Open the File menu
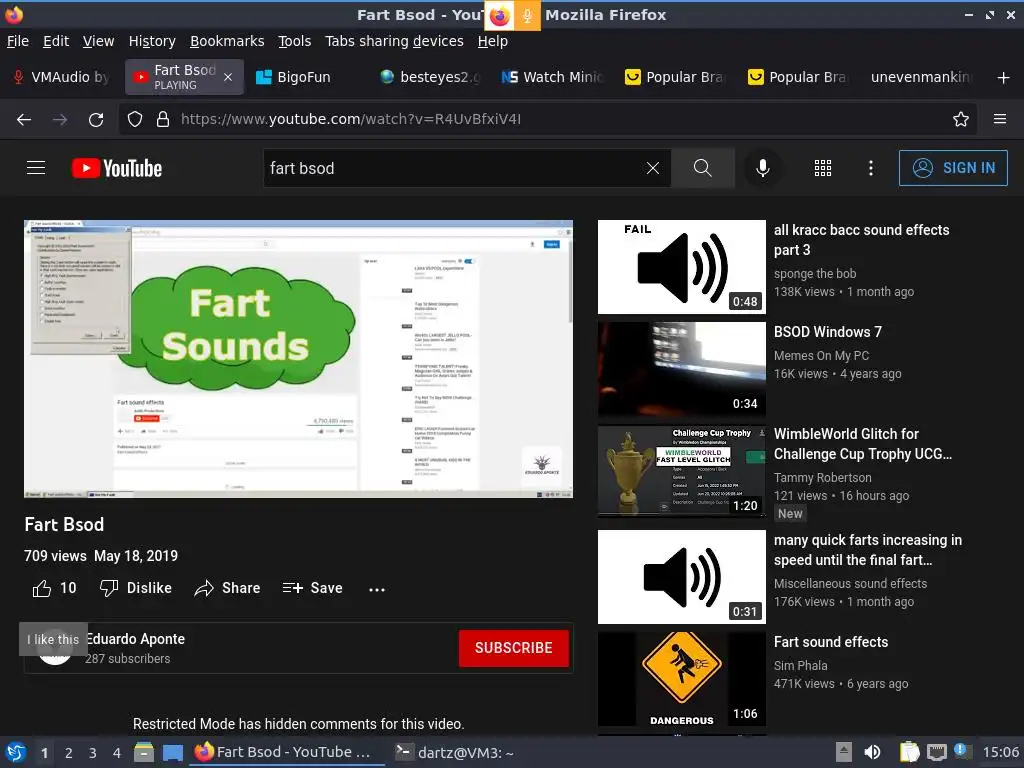The width and height of the screenshot is (1024, 768). point(18,41)
